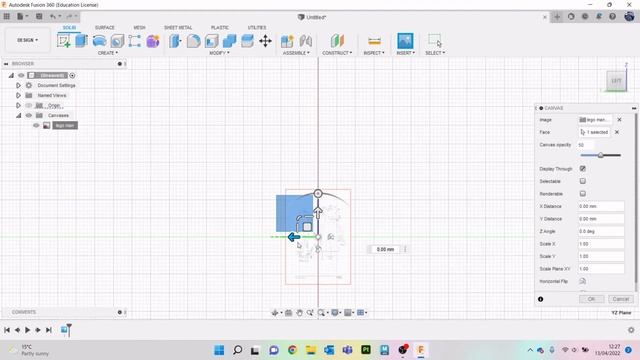640x360 pixels.
Task: Select the Fillet tool
Action: [x=193, y=41]
